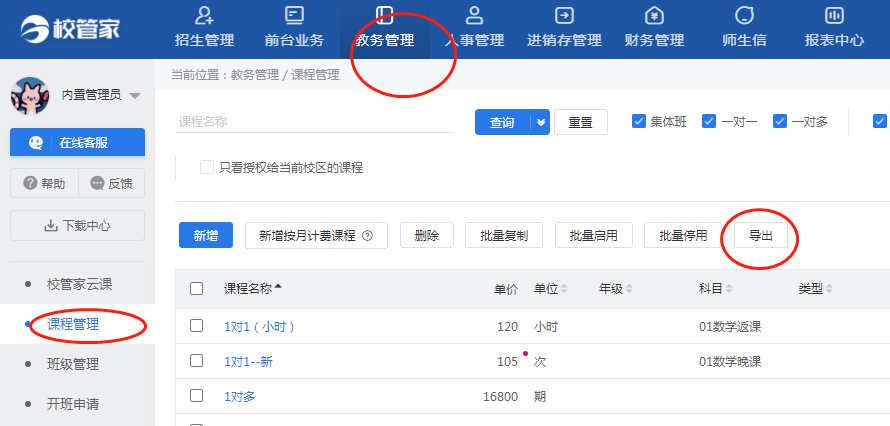Click the 招生管理 person-plus icon
The width and height of the screenshot is (890, 426).
click(204, 15)
